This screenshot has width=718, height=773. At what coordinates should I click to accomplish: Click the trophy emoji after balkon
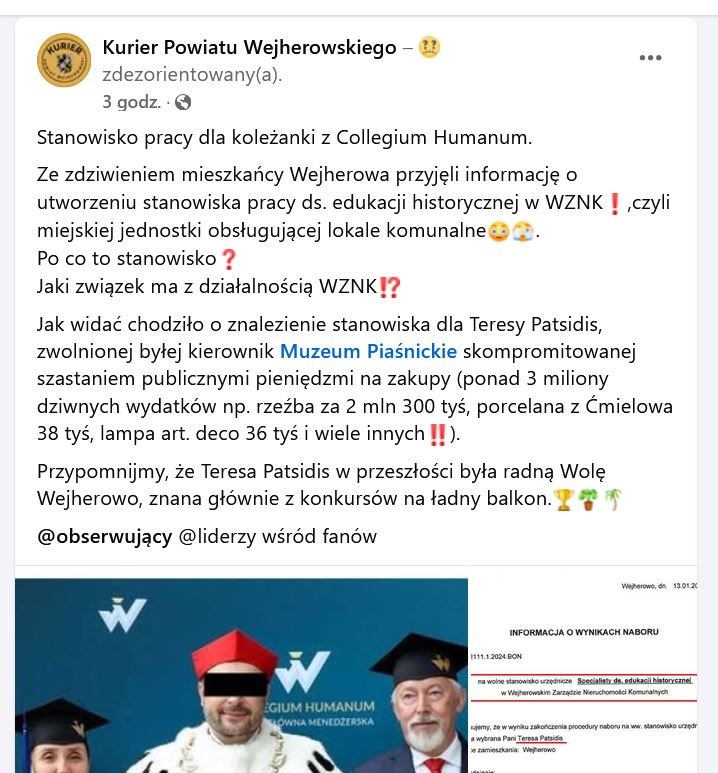[x=564, y=499]
